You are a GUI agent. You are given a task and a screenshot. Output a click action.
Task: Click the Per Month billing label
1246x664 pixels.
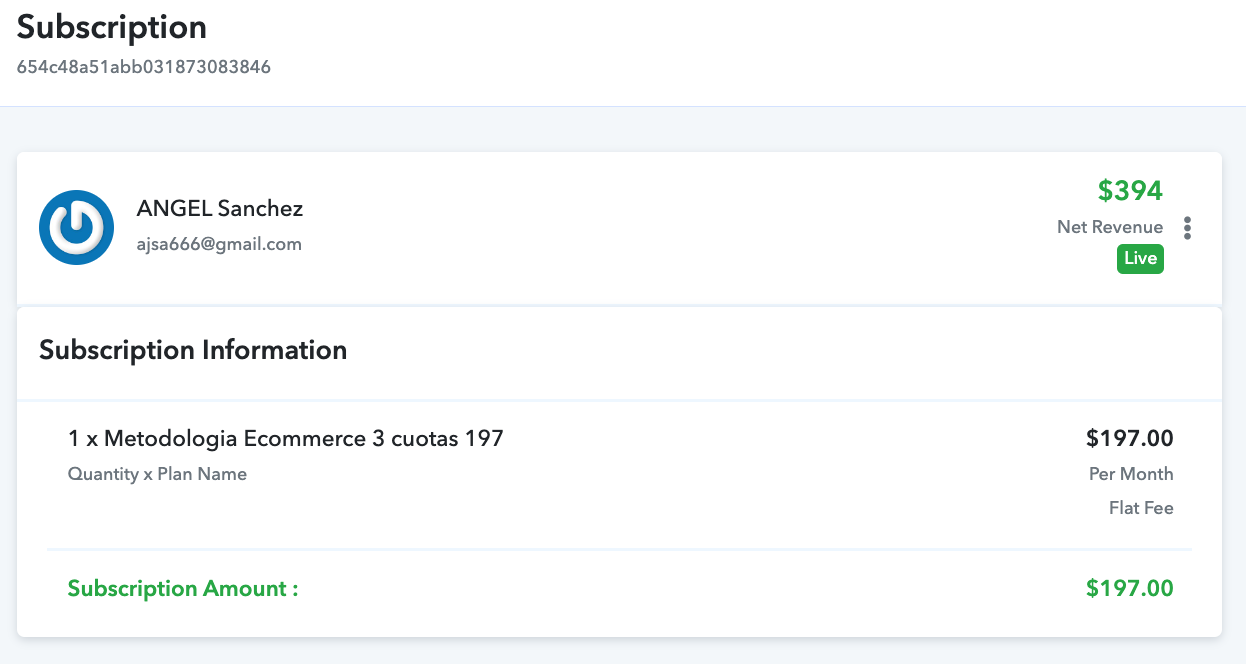pyautogui.click(x=1131, y=474)
